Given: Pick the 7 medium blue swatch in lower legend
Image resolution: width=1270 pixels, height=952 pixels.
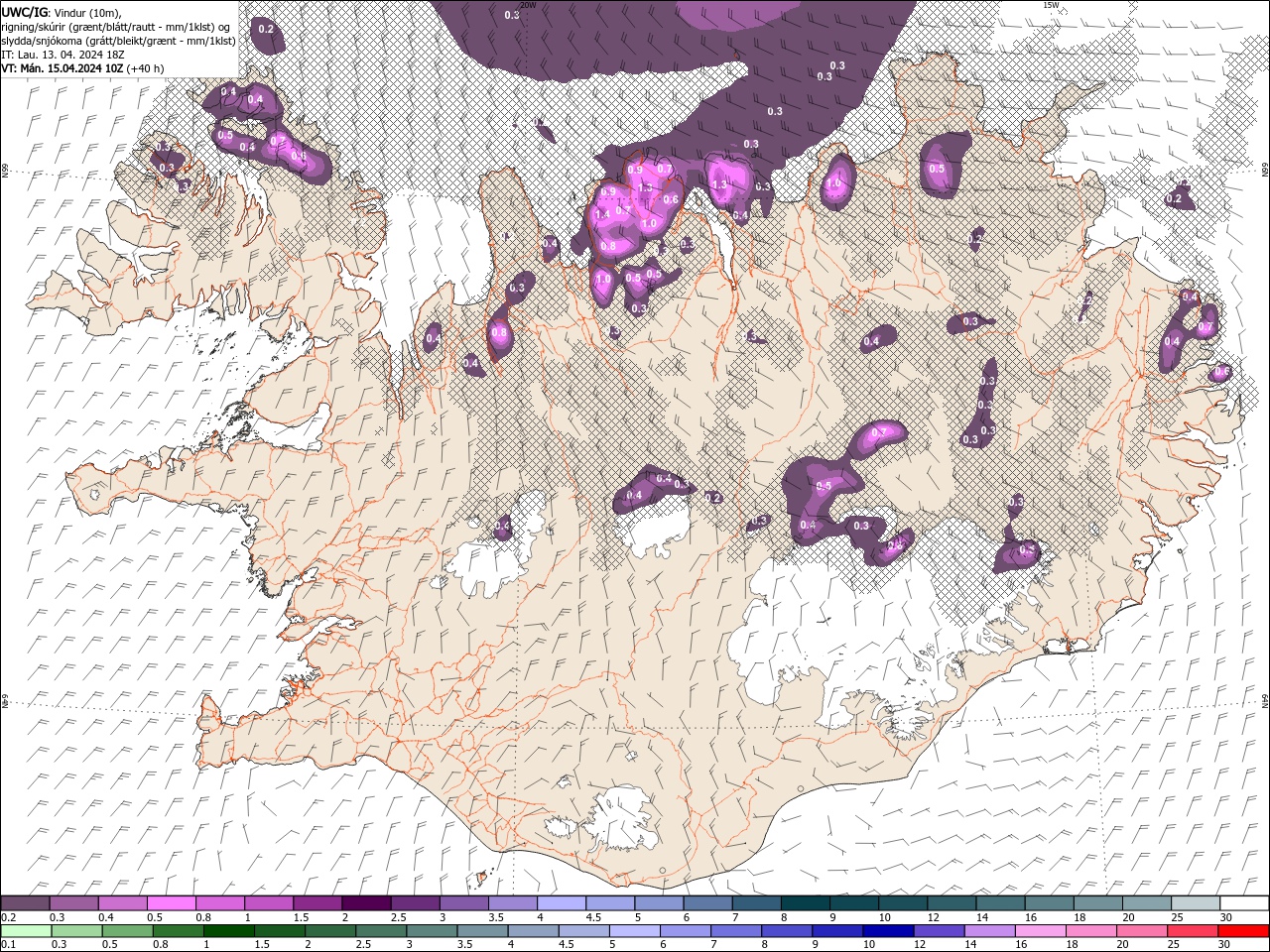Looking at the screenshot, I should pos(736,931).
